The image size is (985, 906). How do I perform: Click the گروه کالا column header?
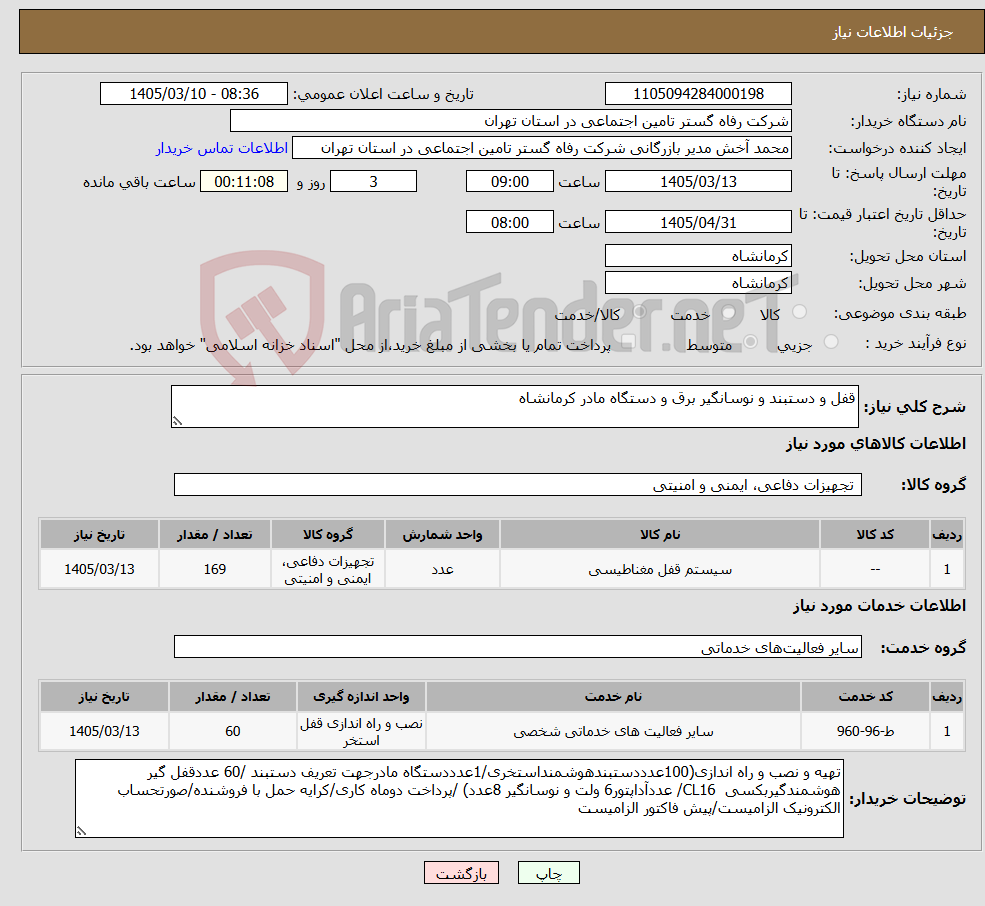(328, 535)
